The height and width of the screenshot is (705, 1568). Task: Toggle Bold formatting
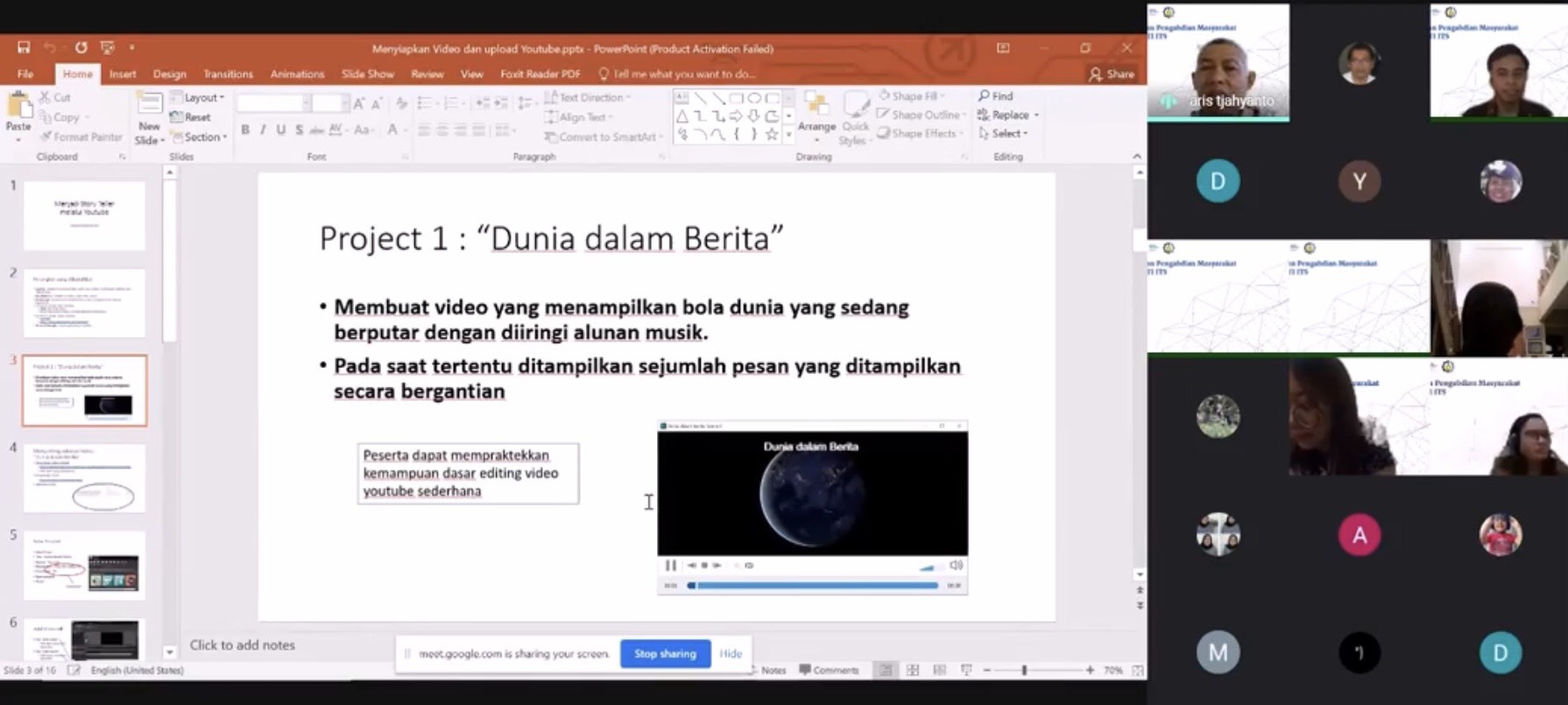[x=245, y=130]
